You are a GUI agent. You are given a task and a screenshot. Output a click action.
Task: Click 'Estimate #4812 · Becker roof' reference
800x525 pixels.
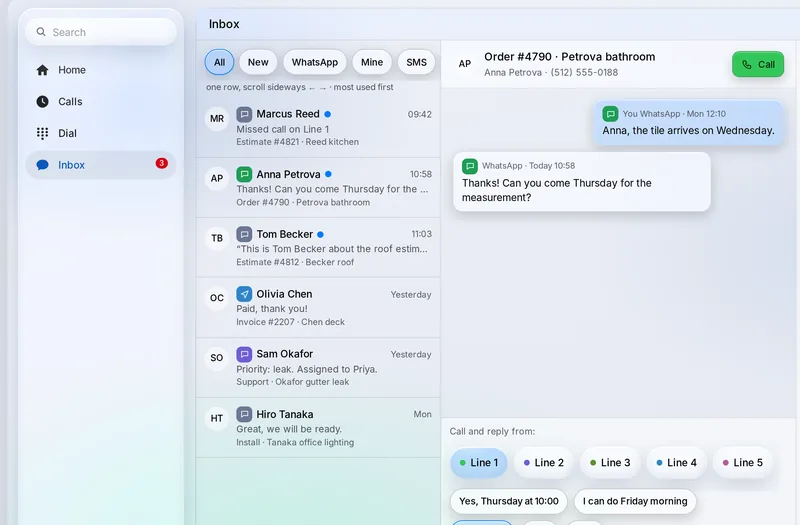tap(295, 262)
